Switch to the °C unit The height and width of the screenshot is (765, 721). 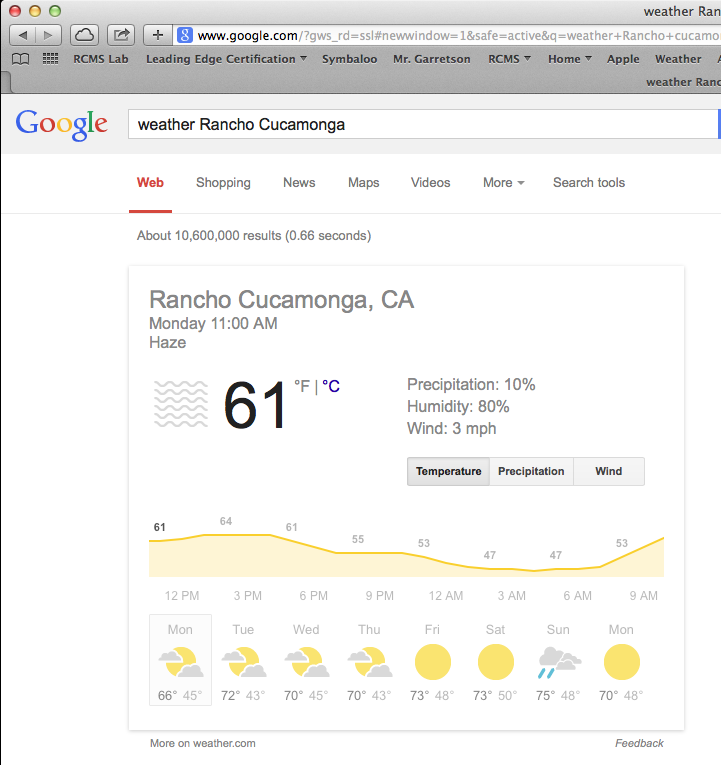point(331,386)
